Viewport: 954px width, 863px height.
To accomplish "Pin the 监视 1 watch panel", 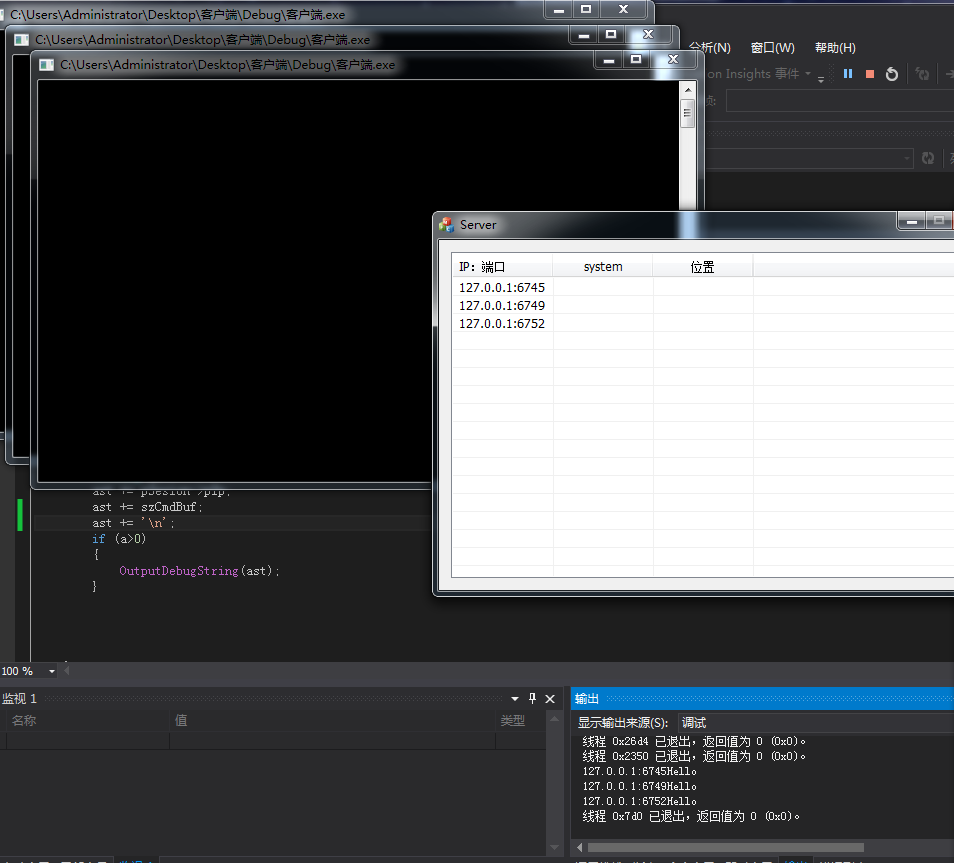I will pos(532,698).
